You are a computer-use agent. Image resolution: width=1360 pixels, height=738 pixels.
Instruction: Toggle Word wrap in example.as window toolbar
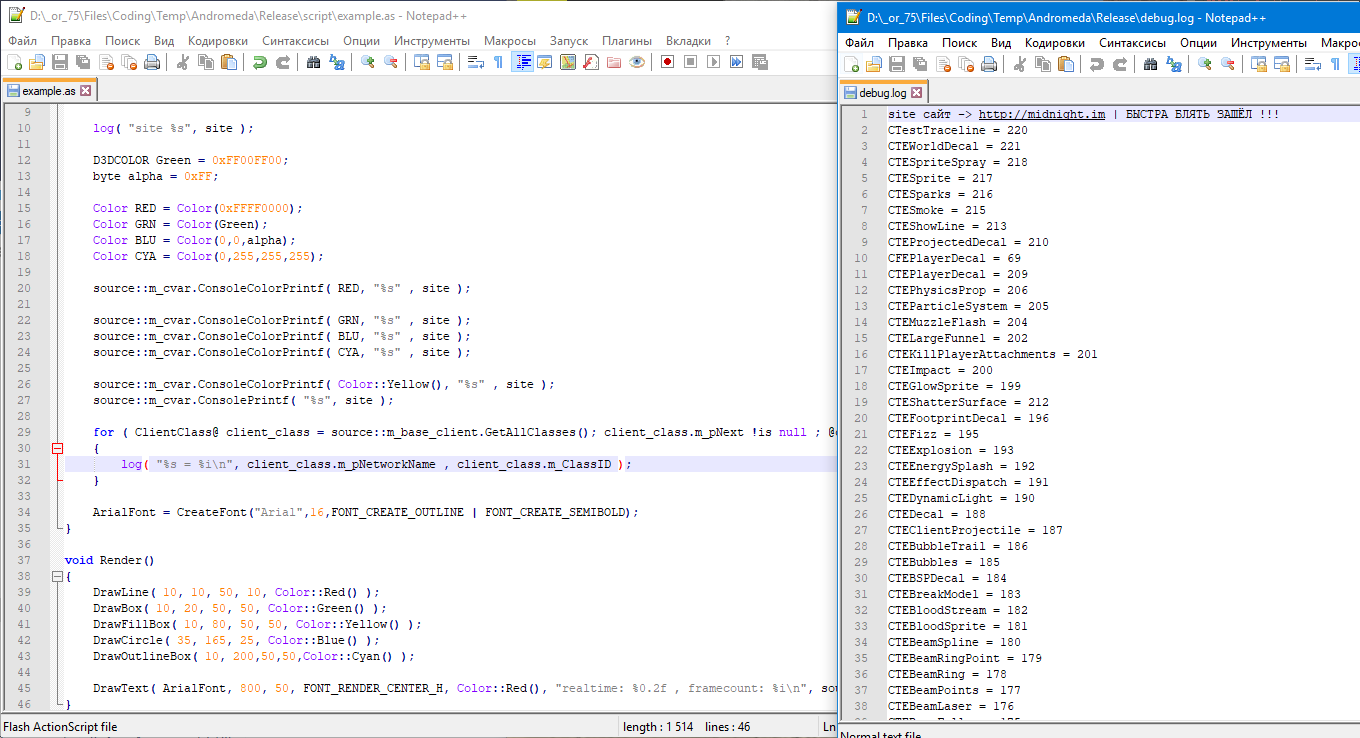click(476, 62)
